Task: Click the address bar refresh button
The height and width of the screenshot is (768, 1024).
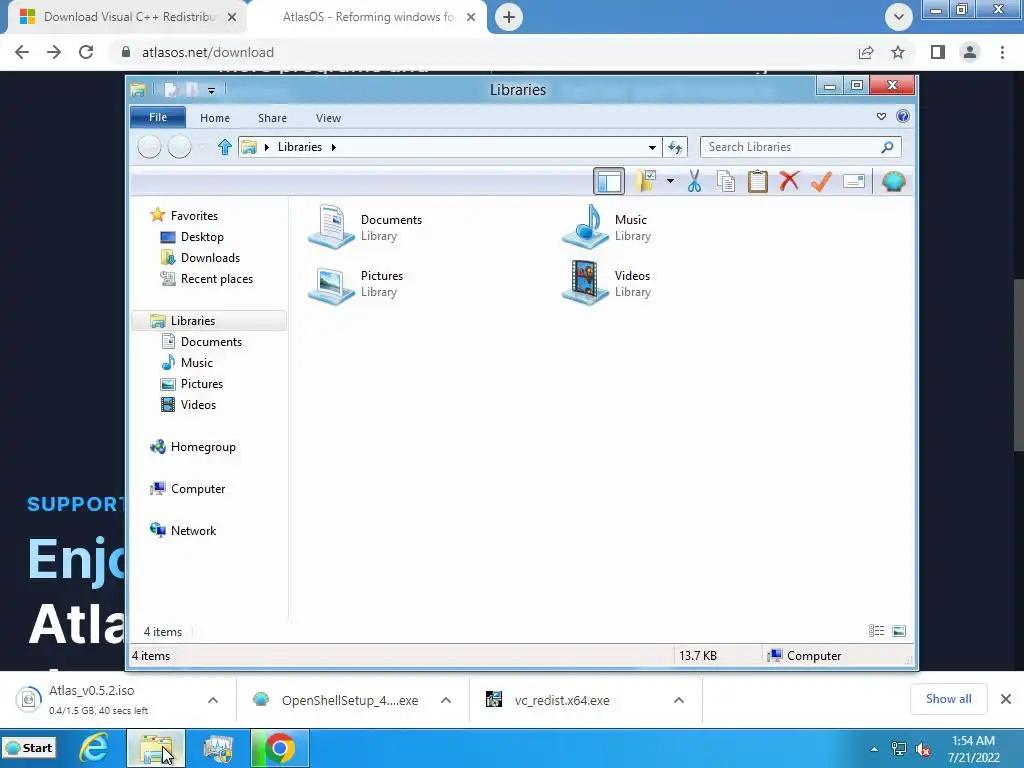Action: coord(675,147)
